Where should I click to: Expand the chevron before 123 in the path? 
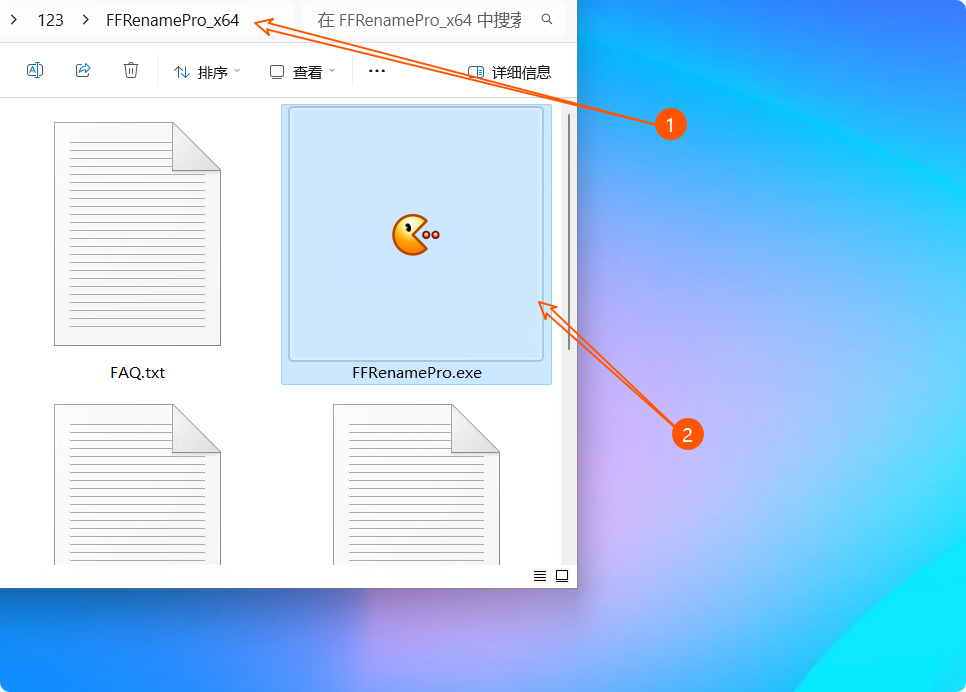pos(14,20)
